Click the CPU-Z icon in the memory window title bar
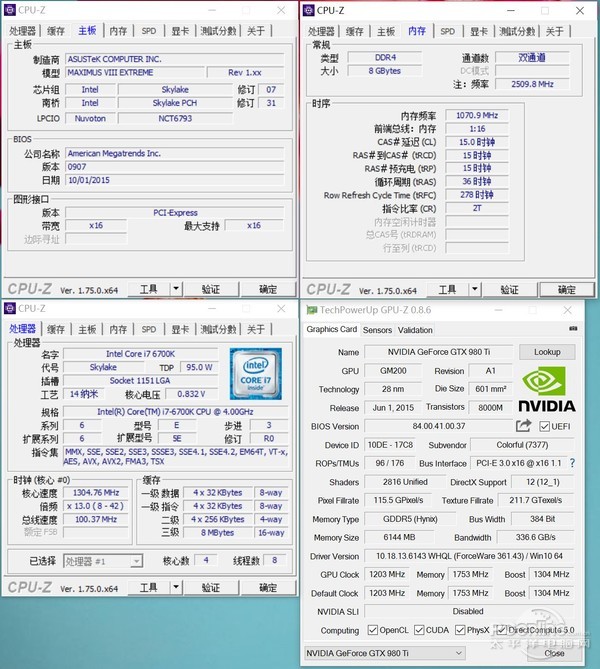This screenshot has height=669, width=600. (309, 10)
